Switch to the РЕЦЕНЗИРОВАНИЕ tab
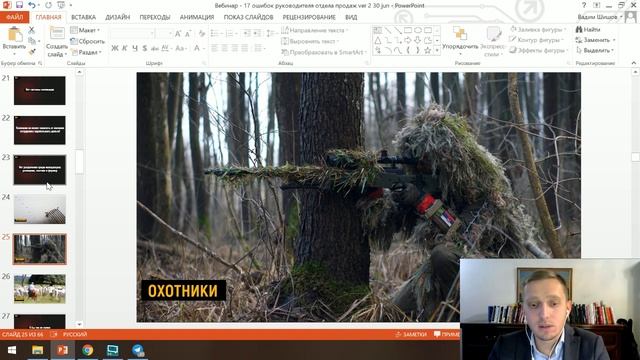Screen dimensions: 640x360 click(309, 17)
